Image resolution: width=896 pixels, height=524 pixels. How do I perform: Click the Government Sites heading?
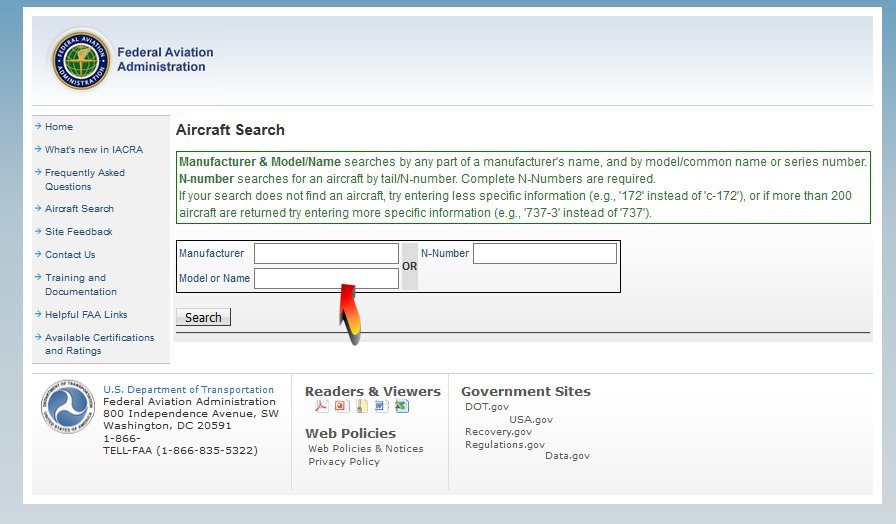coord(526,391)
